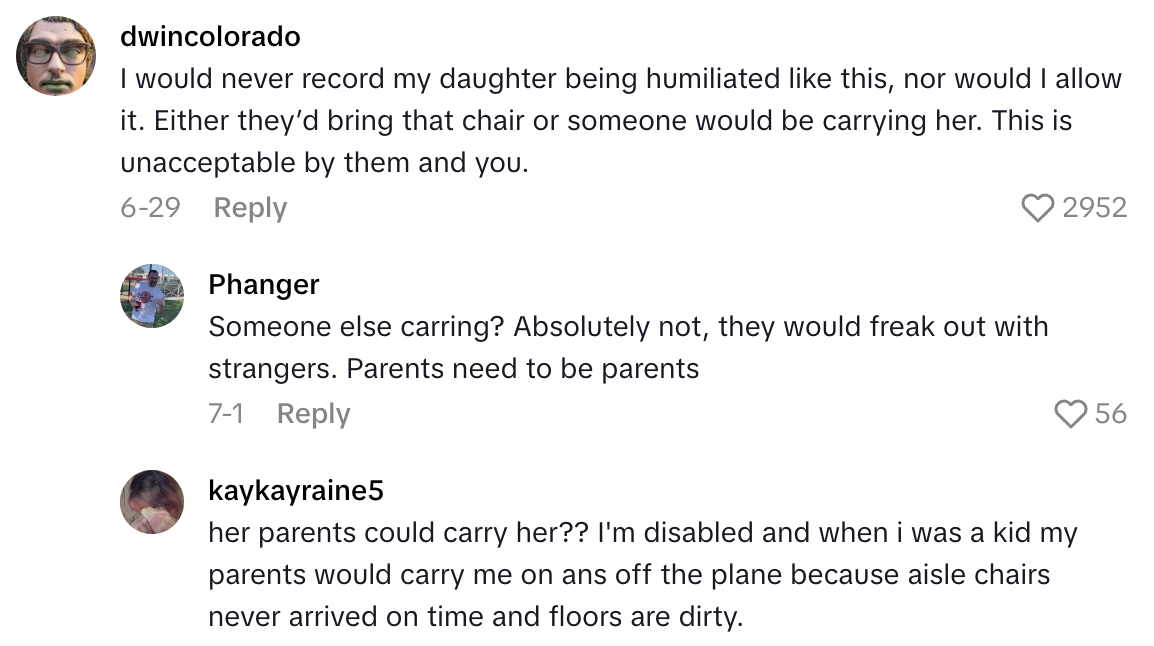Open Phanger's username link

(x=263, y=284)
